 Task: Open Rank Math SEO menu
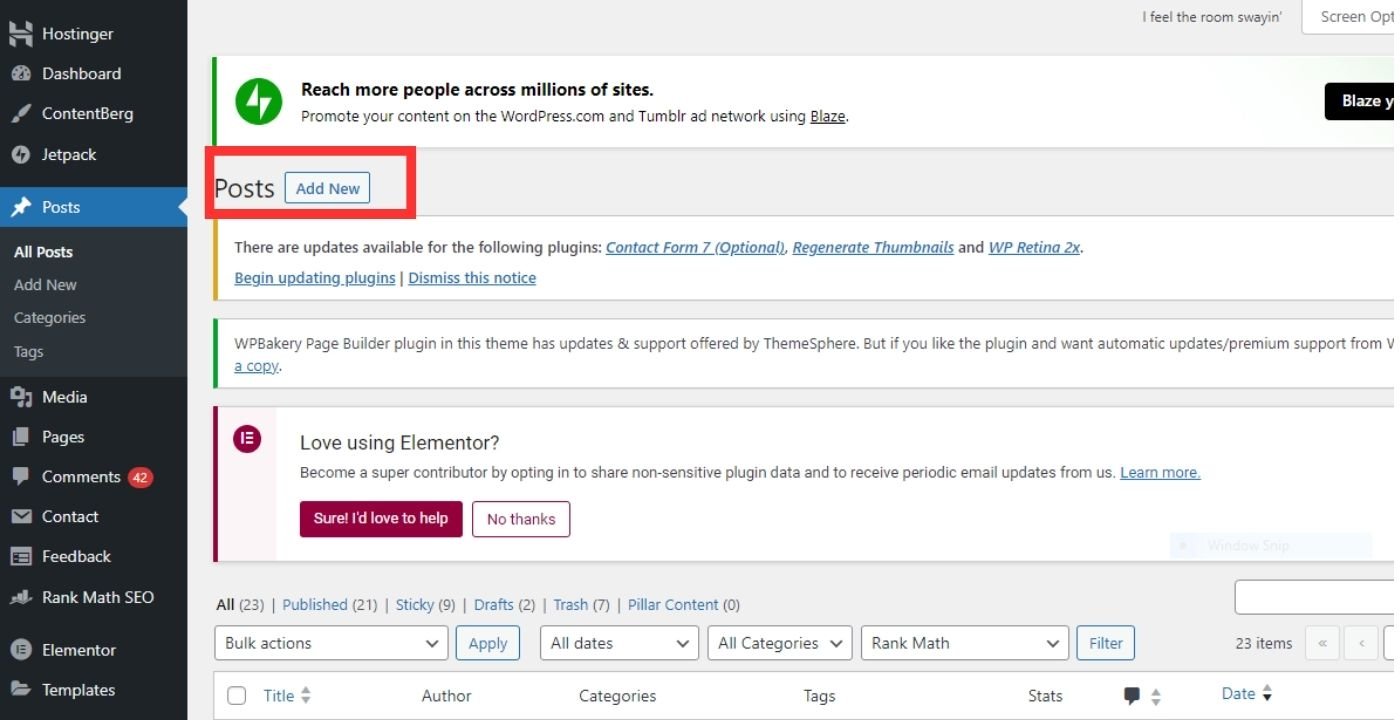coord(93,598)
